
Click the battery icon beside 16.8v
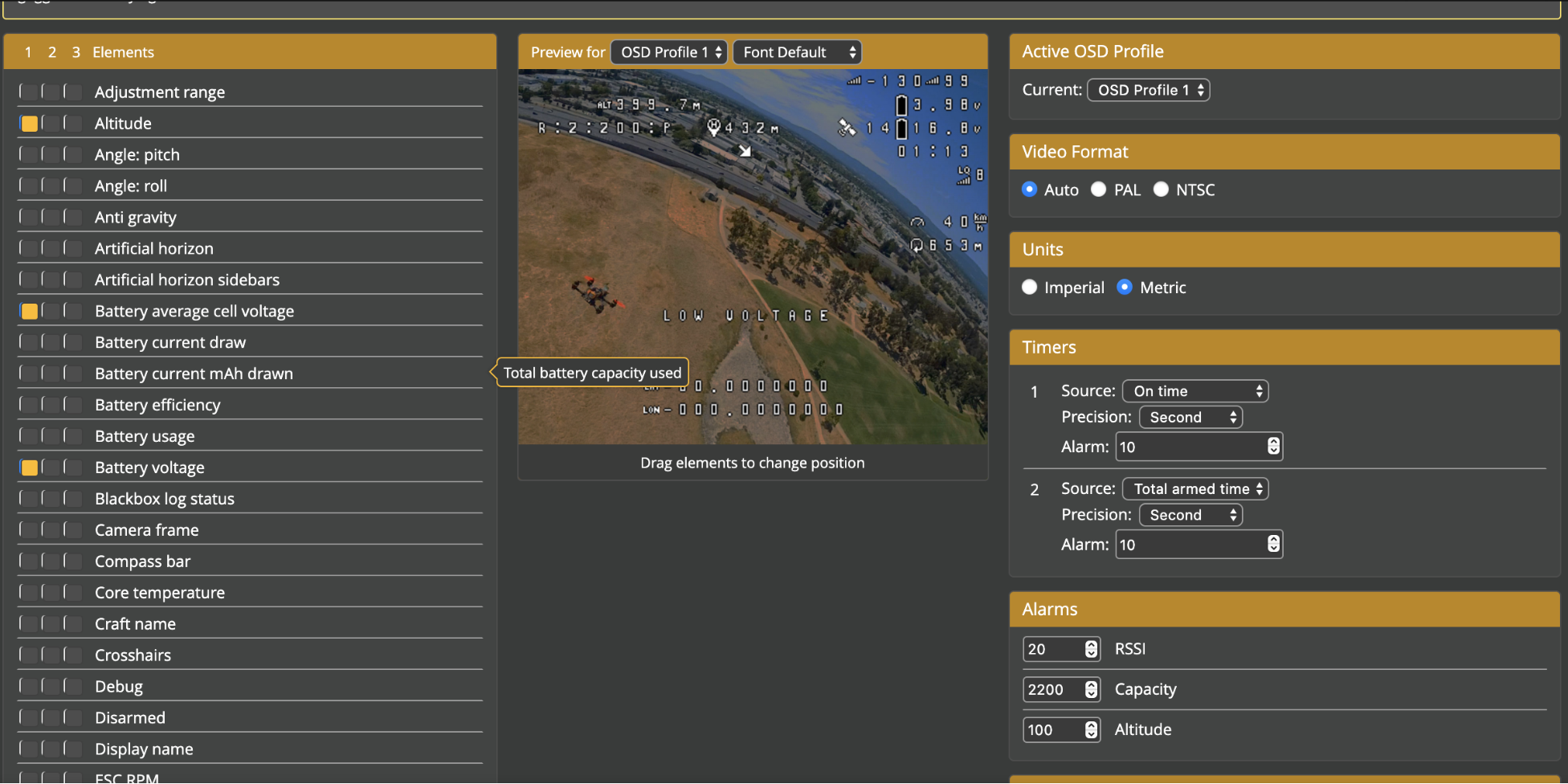tap(901, 129)
